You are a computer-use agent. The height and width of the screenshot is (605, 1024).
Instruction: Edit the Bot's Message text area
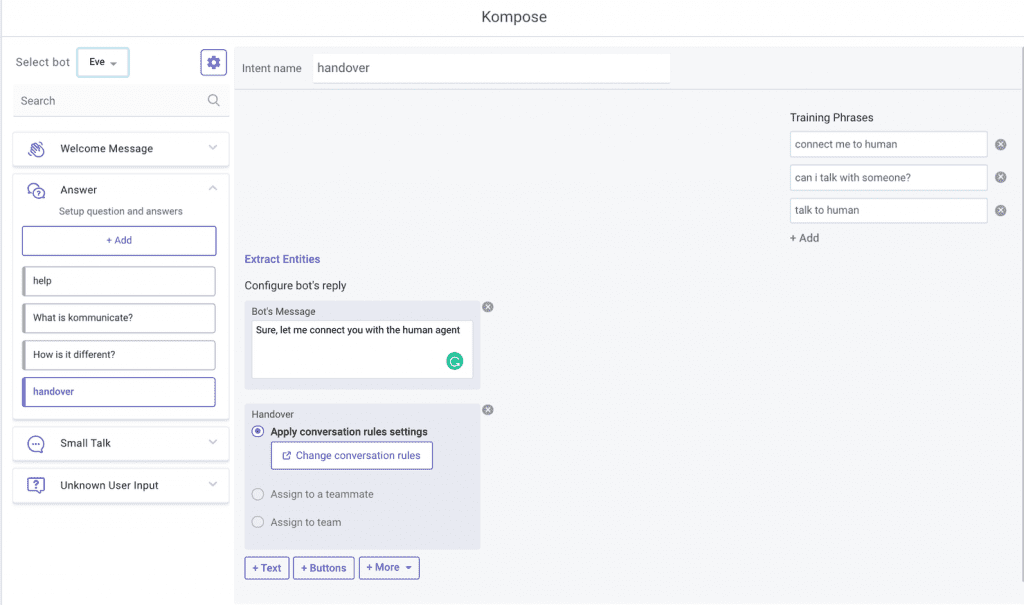(362, 349)
